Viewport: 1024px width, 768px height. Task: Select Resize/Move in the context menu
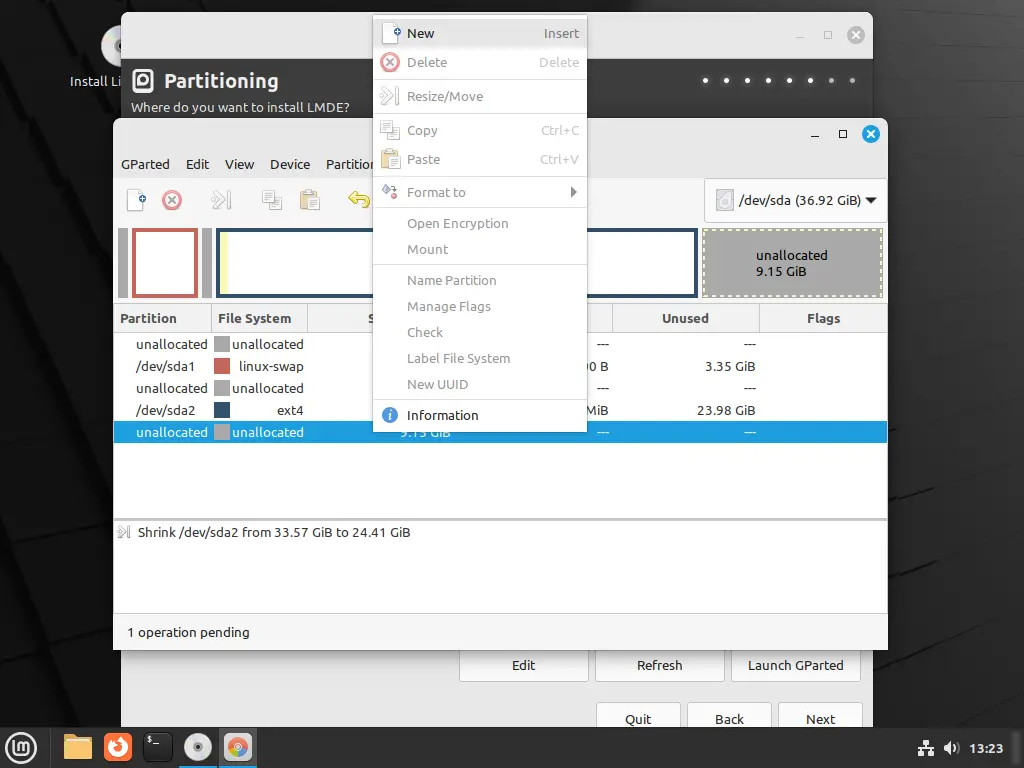tap(480, 96)
